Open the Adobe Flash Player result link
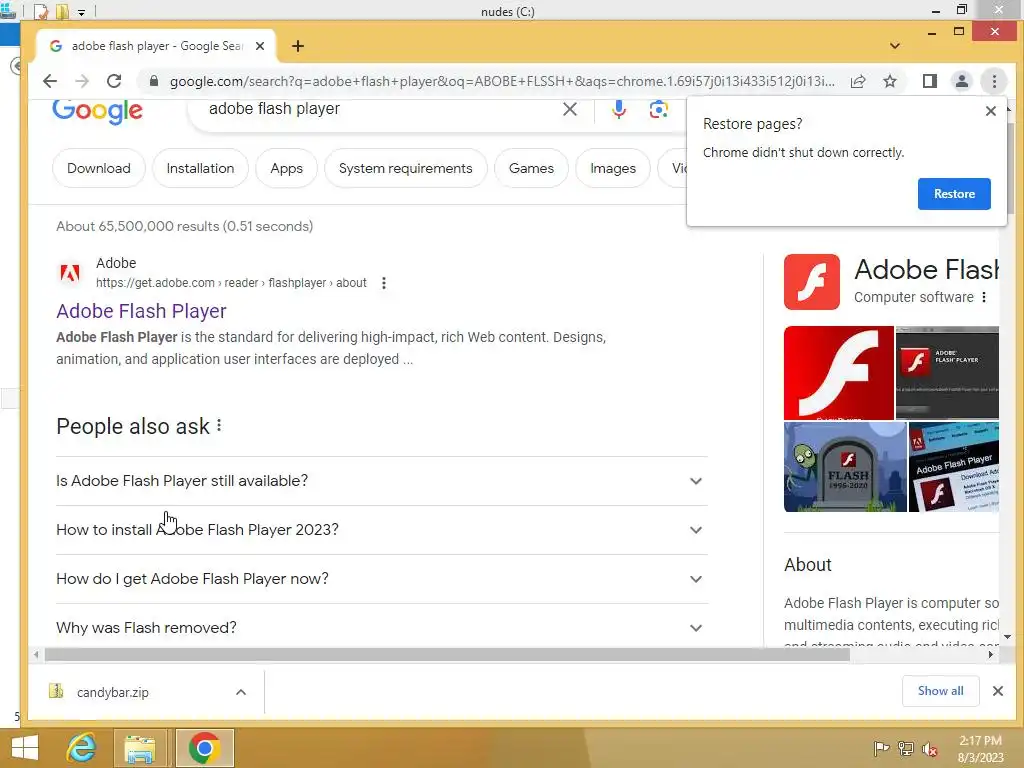This screenshot has width=1024, height=768. click(x=141, y=311)
